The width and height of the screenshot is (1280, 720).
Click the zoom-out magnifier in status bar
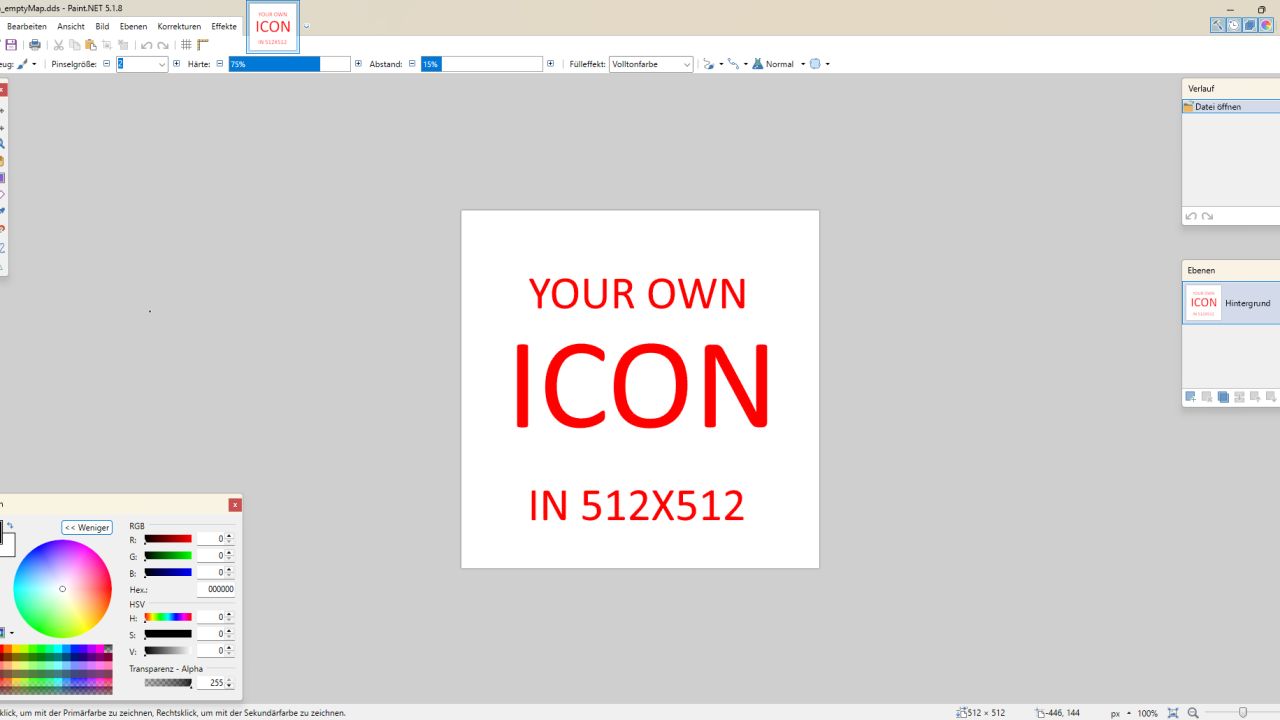[1193, 713]
